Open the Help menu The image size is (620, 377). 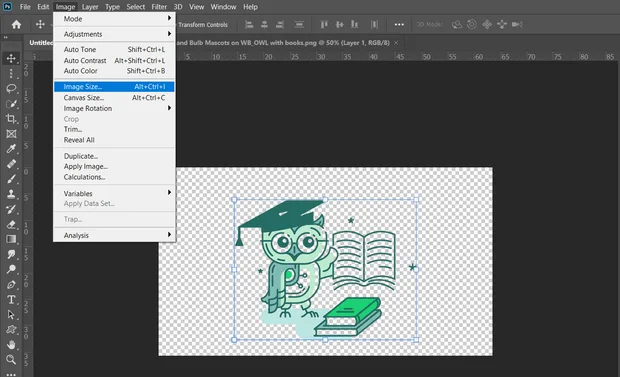[250, 7]
